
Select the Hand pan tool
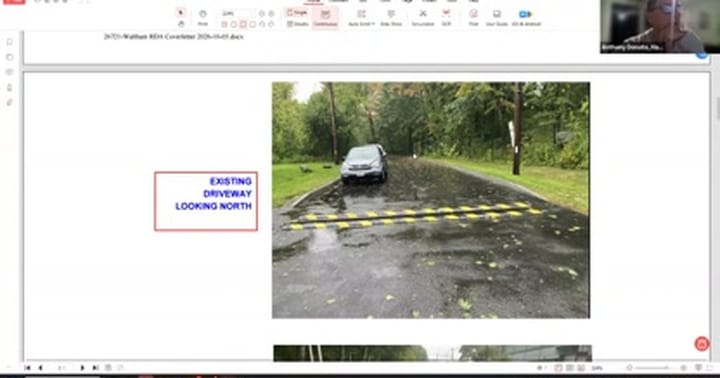[x=181, y=23]
